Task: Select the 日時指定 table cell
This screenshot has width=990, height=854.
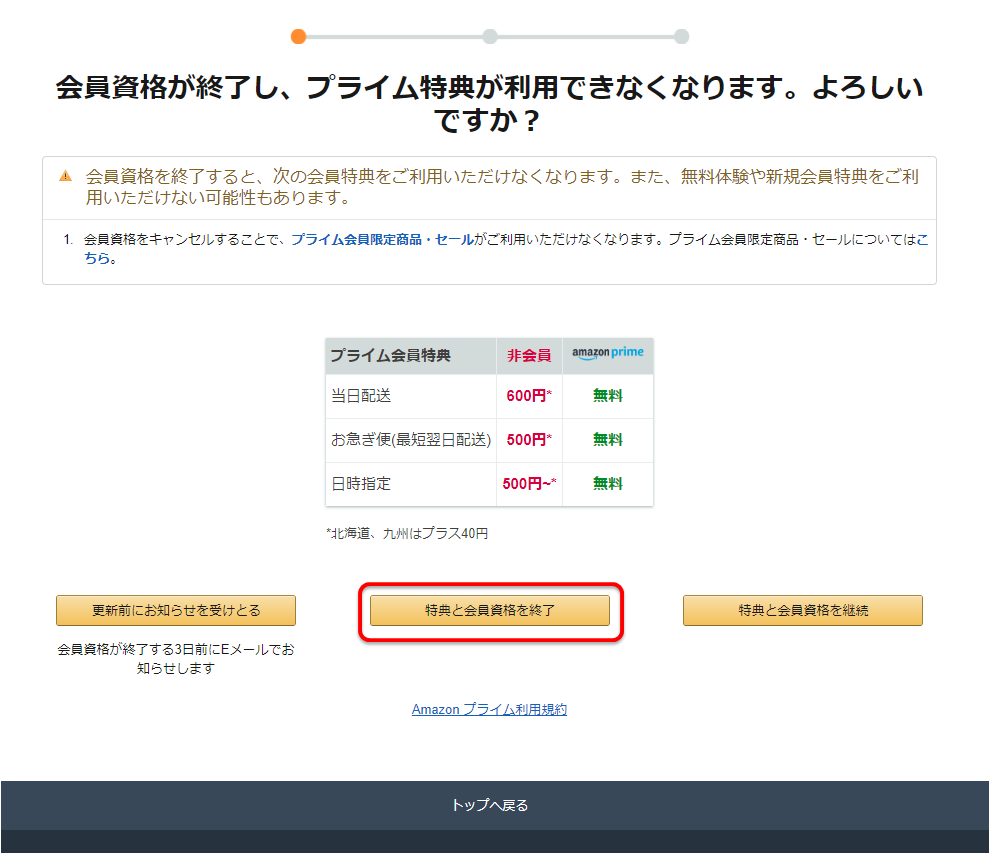Action: pyautogui.click(x=411, y=484)
